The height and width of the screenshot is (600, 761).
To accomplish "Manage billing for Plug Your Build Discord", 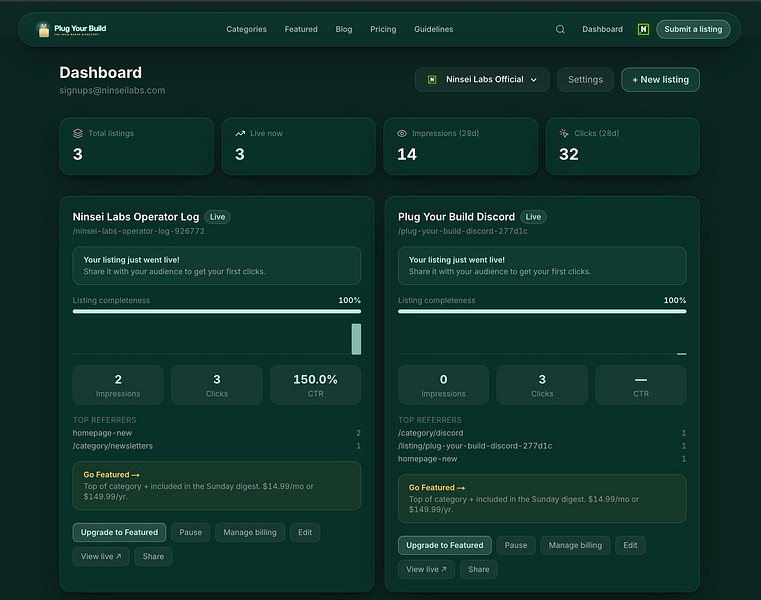I will (575, 545).
